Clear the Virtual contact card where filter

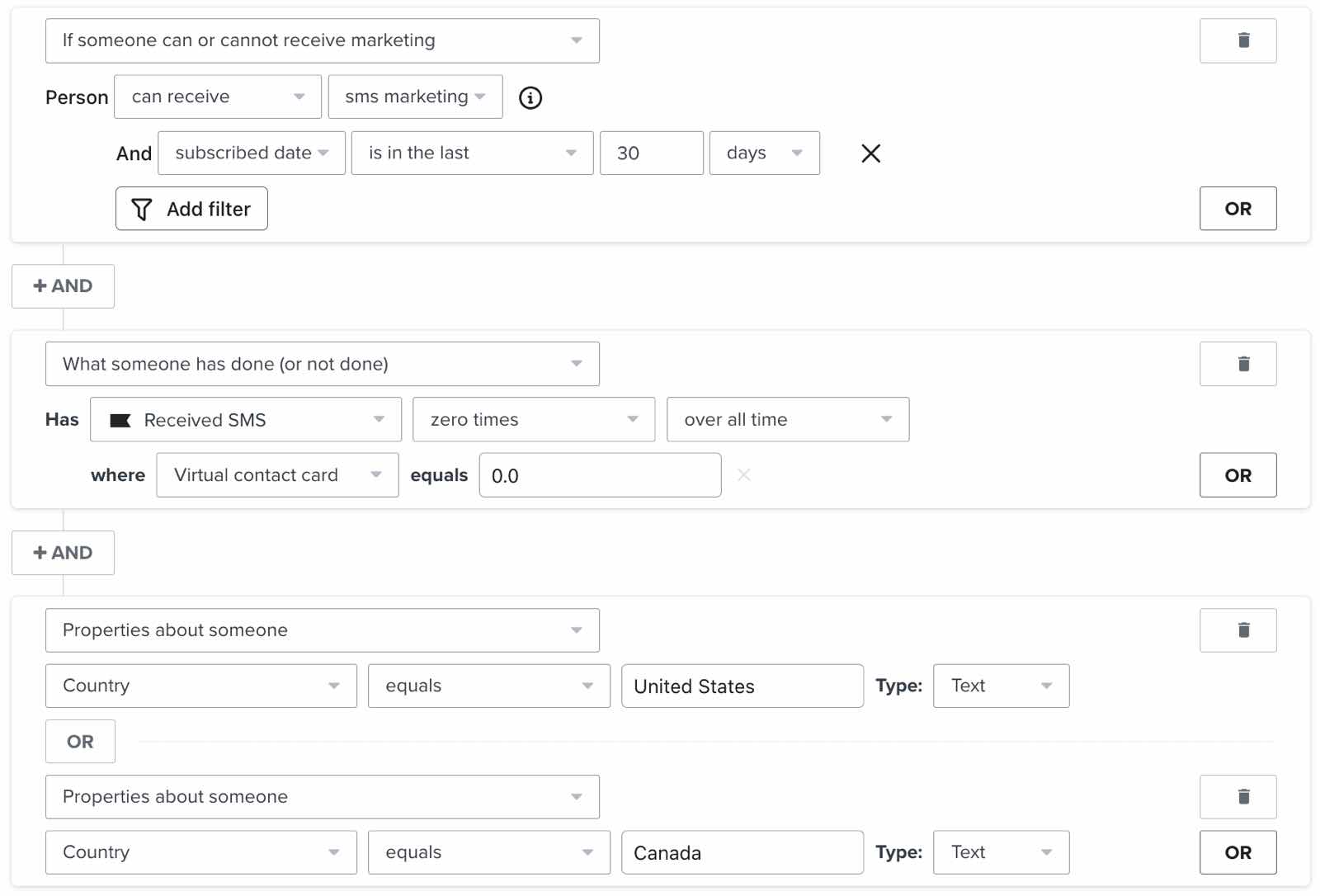pyautogui.click(x=743, y=474)
